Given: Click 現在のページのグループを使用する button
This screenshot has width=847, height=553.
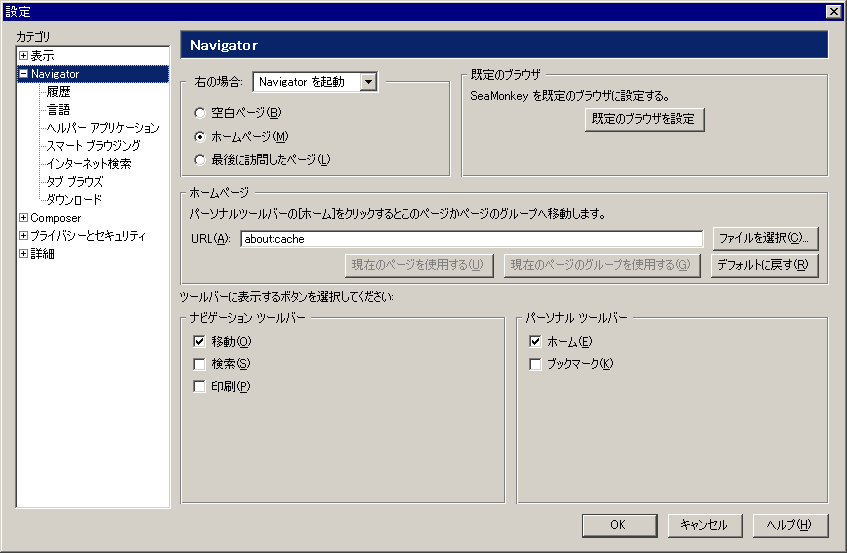Looking at the screenshot, I should click(x=602, y=265).
